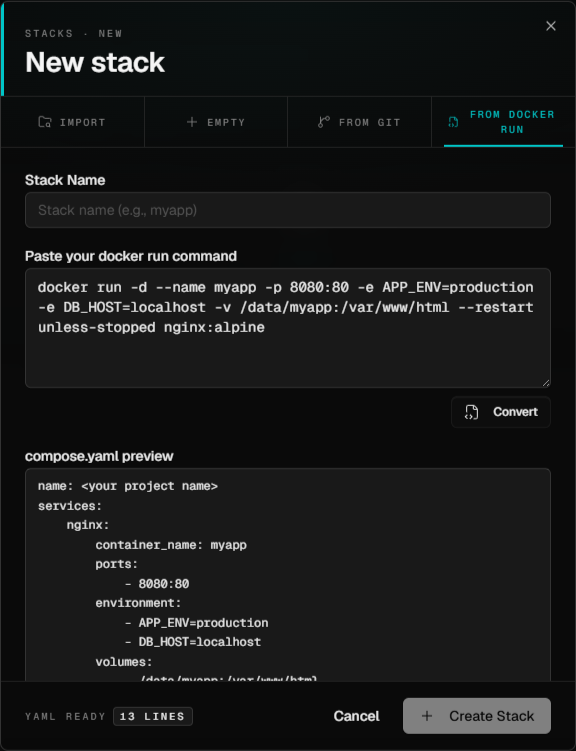This screenshot has height=751, width=576.
Task: Click the YAML READY status text
Action: pyautogui.click(x=65, y=717)
